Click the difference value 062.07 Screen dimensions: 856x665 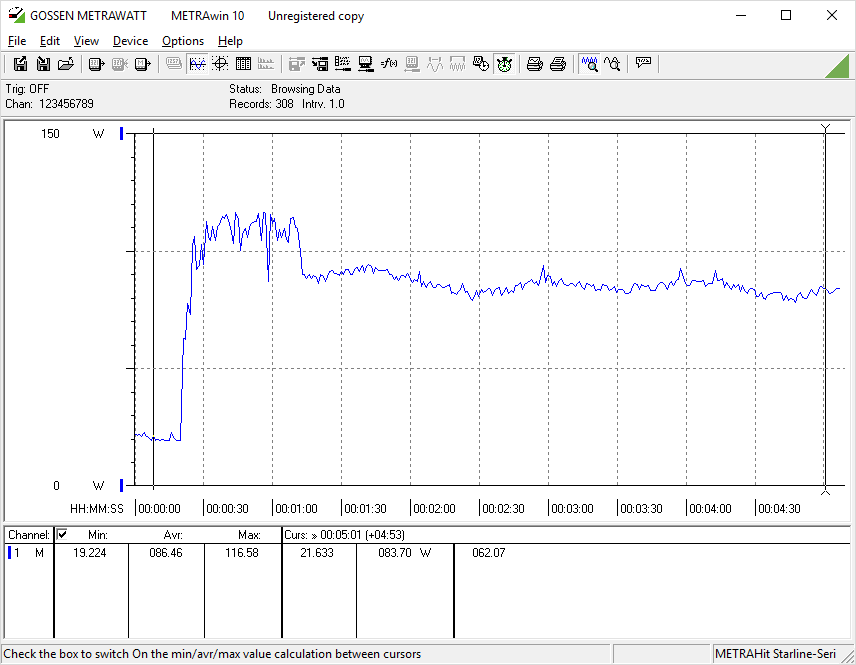point(489,553)
